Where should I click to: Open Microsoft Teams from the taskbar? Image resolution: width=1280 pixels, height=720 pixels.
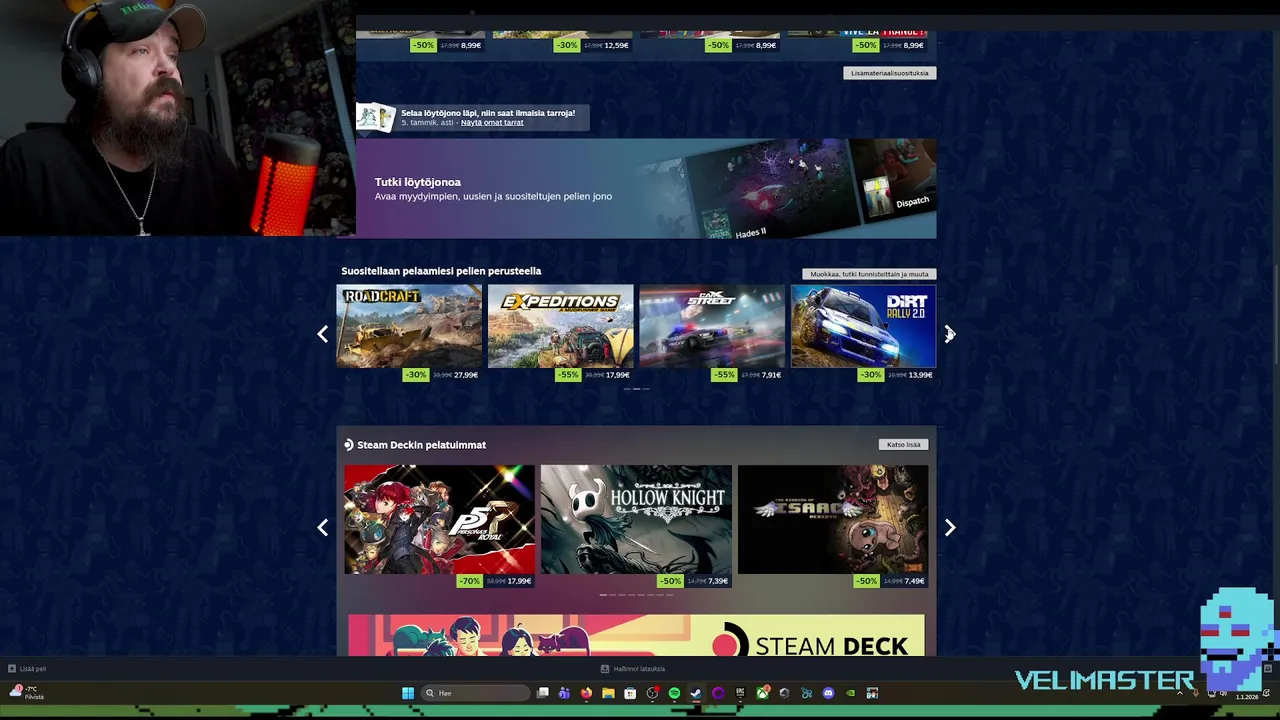pos(564,693)
